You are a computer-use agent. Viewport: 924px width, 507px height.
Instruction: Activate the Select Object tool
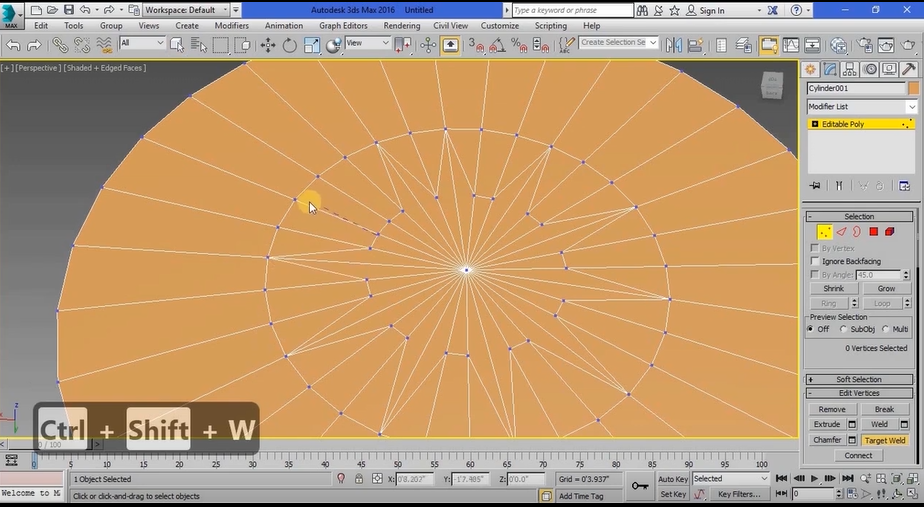coord(176,45)
